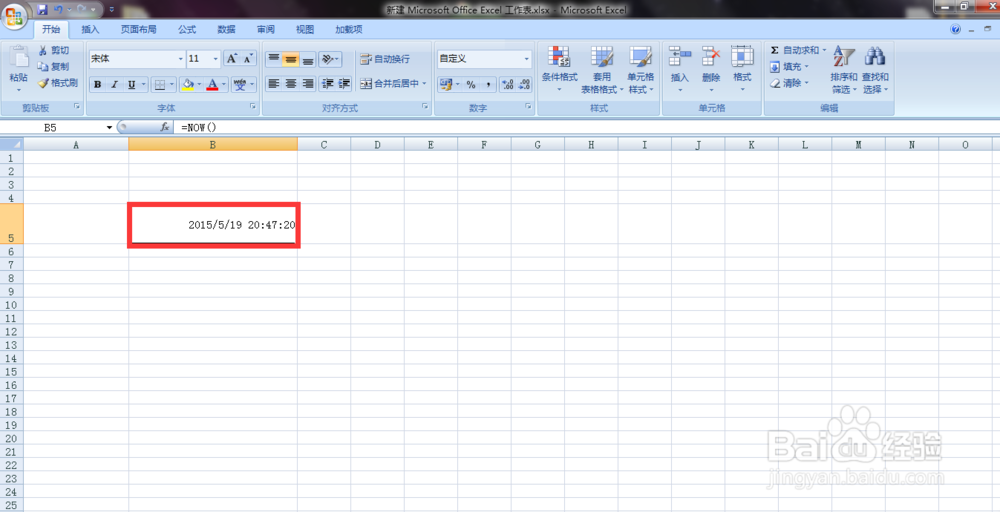
Task: Set bottom vertical alignment
Action: [308, 59]
